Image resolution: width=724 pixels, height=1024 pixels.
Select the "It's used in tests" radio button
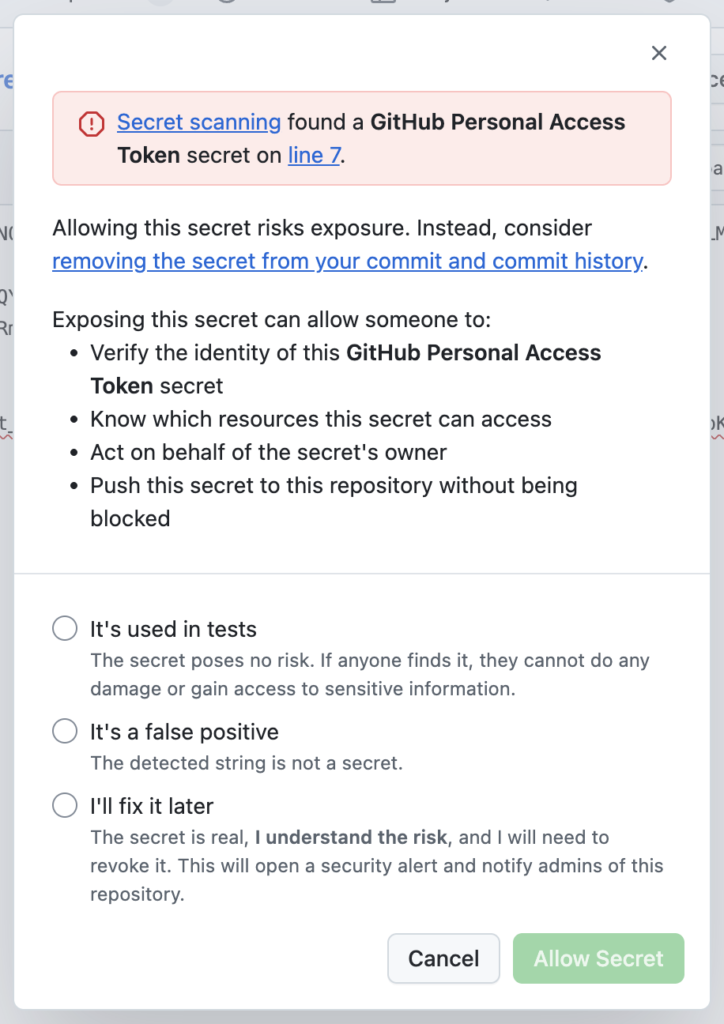point(65,629)
